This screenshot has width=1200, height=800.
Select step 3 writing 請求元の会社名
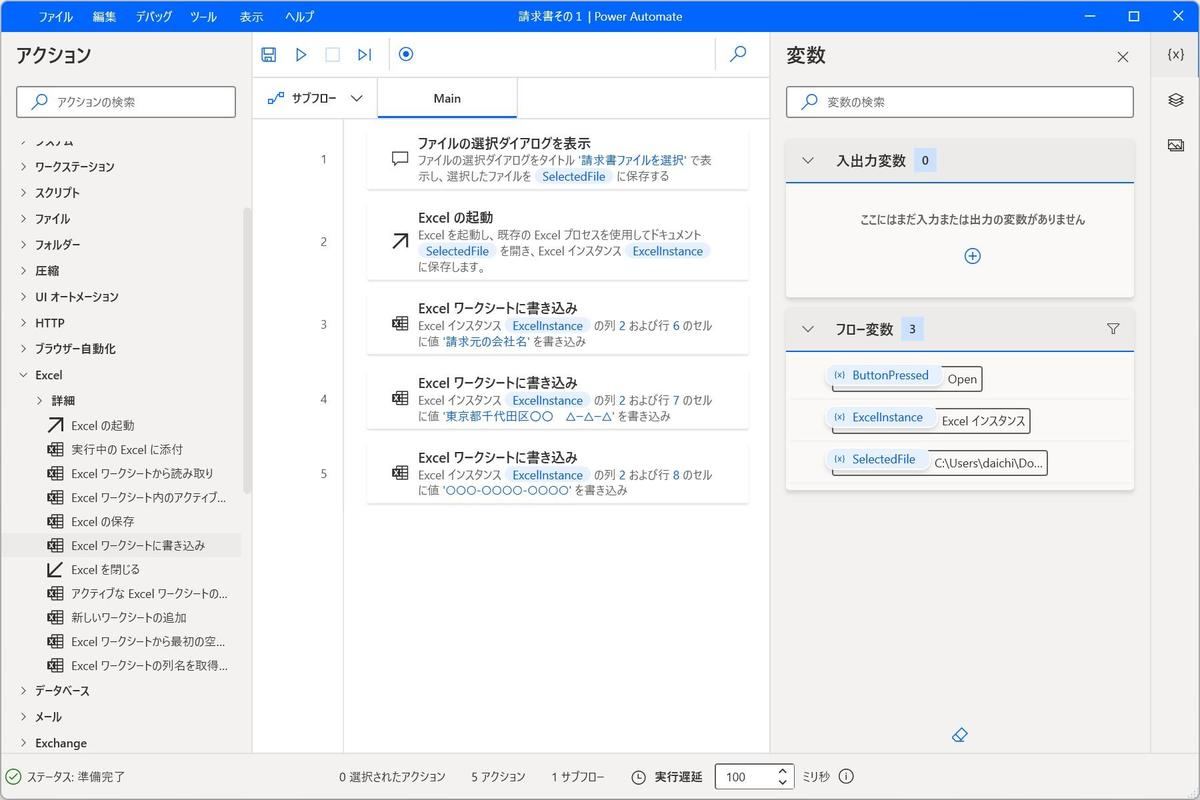coord(558,324)
